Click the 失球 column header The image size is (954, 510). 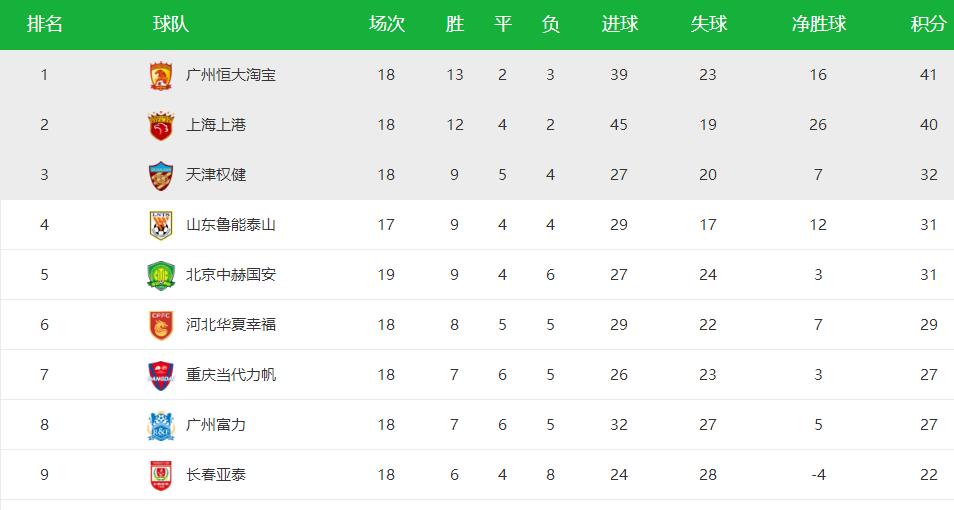click(x=708, y=24)
